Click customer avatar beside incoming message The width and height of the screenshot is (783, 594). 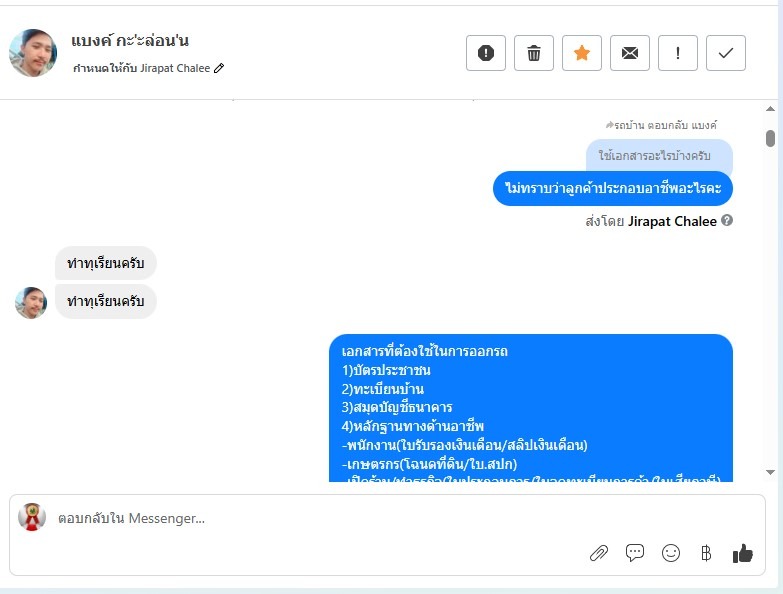point(31,302)
